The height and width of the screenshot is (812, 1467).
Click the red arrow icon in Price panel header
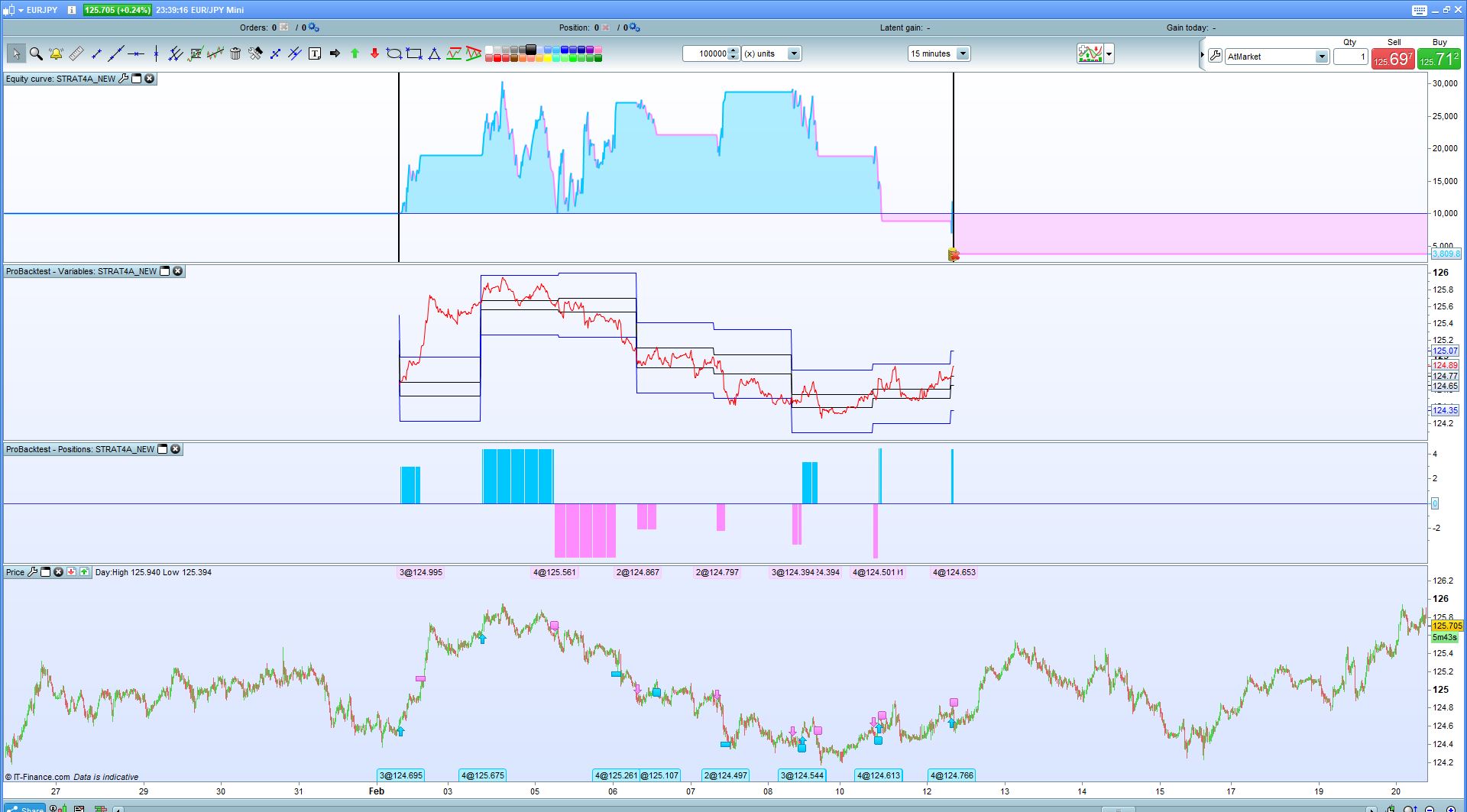click(x=71, y=572)
